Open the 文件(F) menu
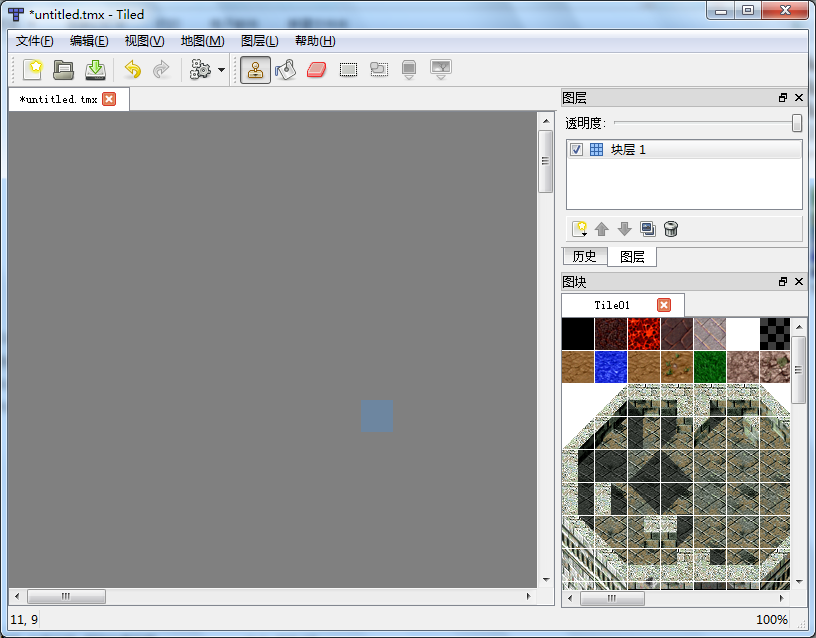 coord(34,41)
